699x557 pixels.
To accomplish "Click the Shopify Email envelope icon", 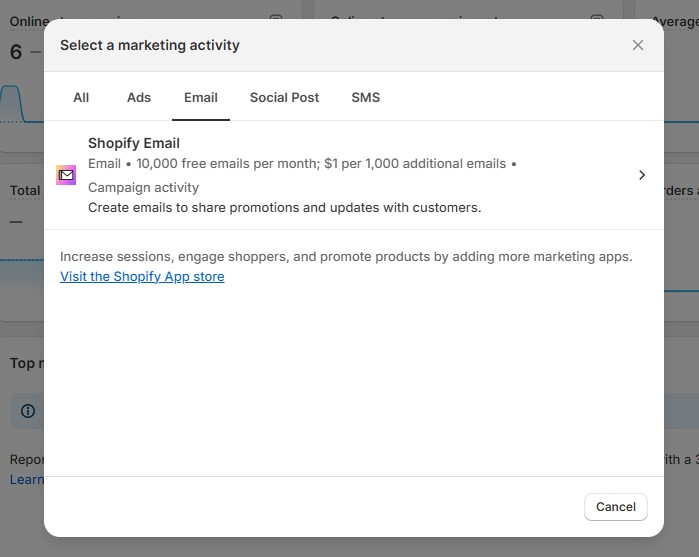I will [66, 175].
